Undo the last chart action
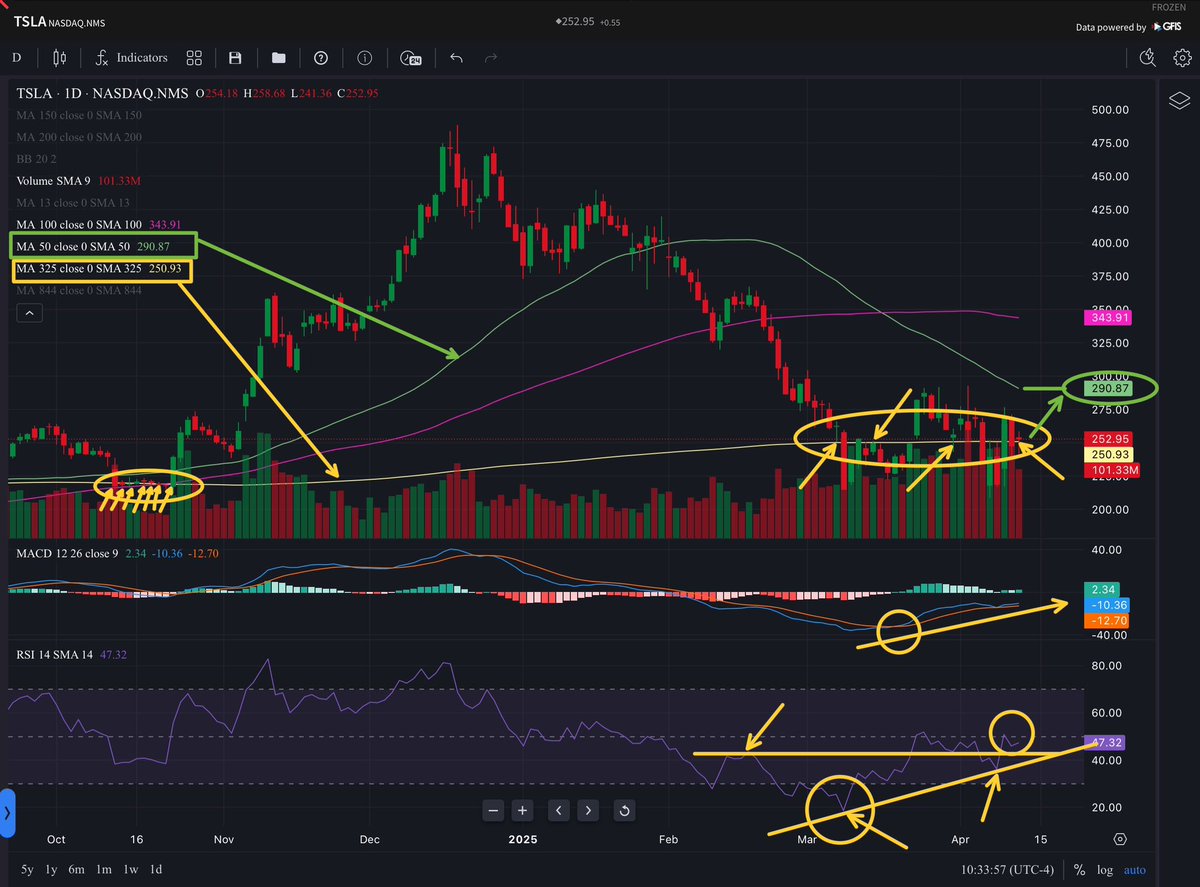Screen dimensions: 1200x887 456,58
